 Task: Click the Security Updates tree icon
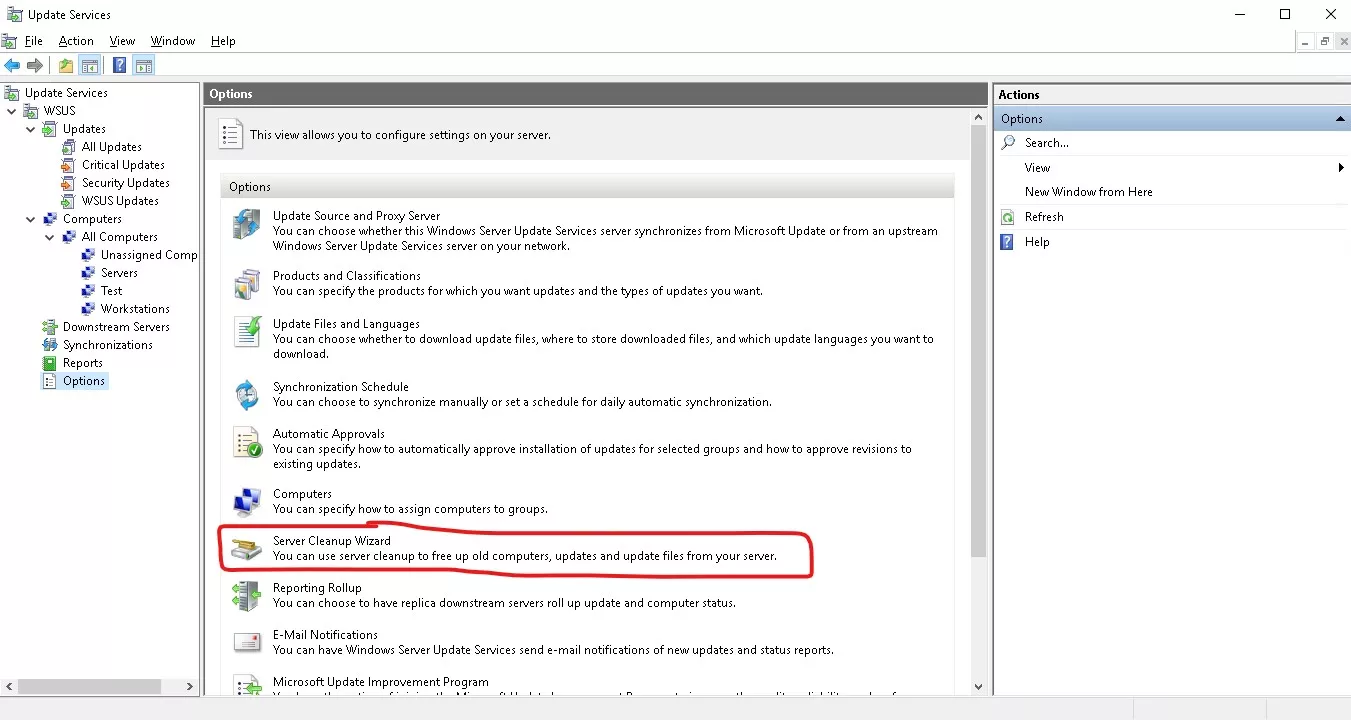(x=68, y=183)
